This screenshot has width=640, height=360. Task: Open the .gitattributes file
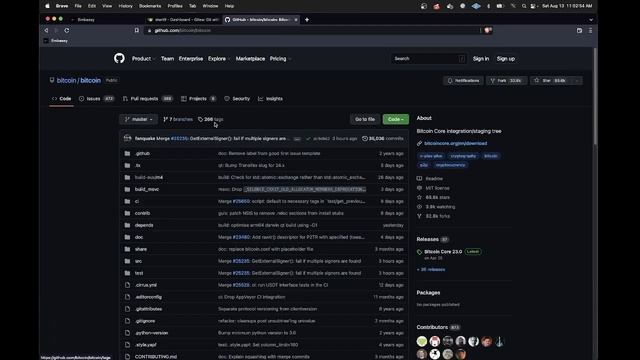(149, 309)
